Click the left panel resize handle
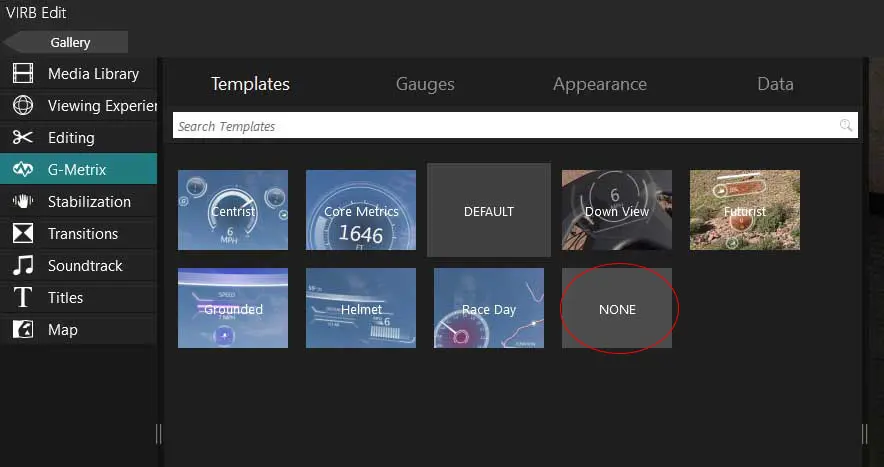Viewport: 884px width, 467px height. click(x=158, y=434)
